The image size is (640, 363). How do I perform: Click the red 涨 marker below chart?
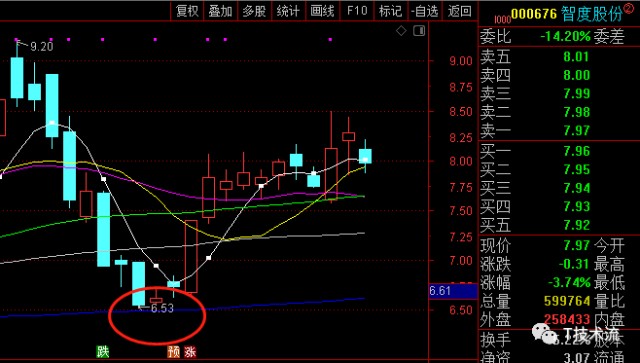tap(190, 351)
